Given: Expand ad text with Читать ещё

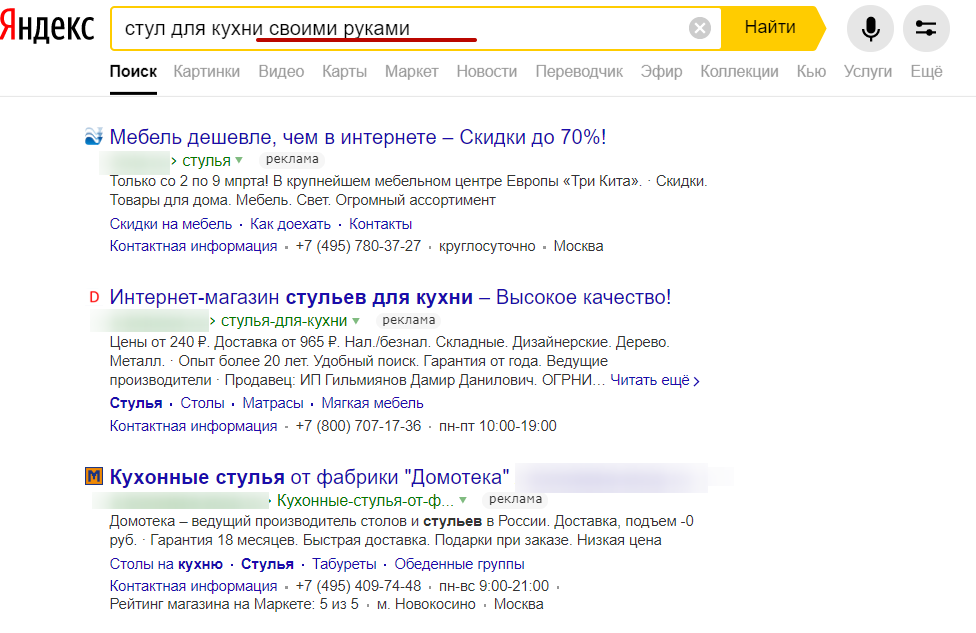Looking at the screenshot, I should [x=655, y=380].
